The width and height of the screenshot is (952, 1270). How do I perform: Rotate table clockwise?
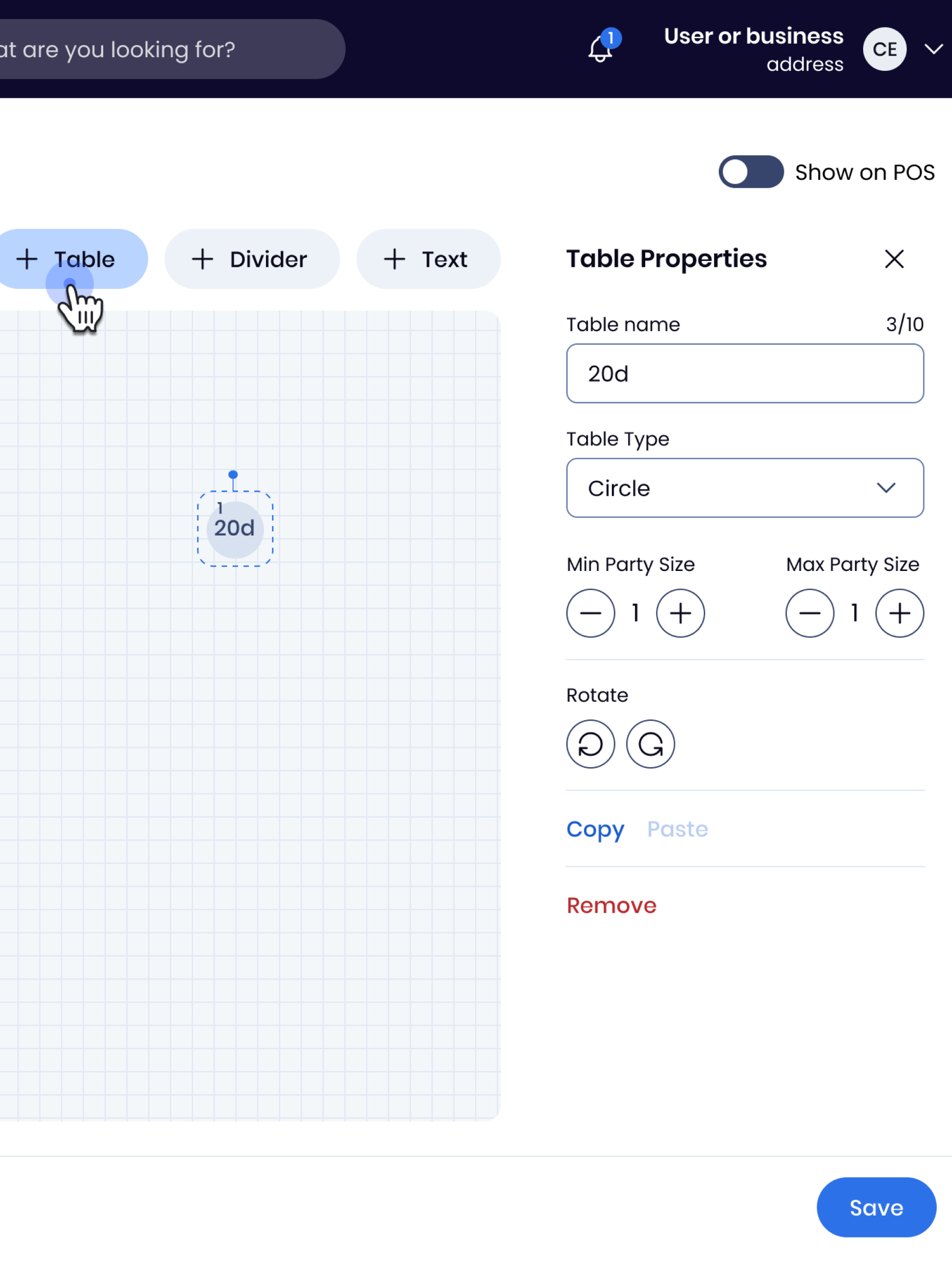tap(650, 744)
